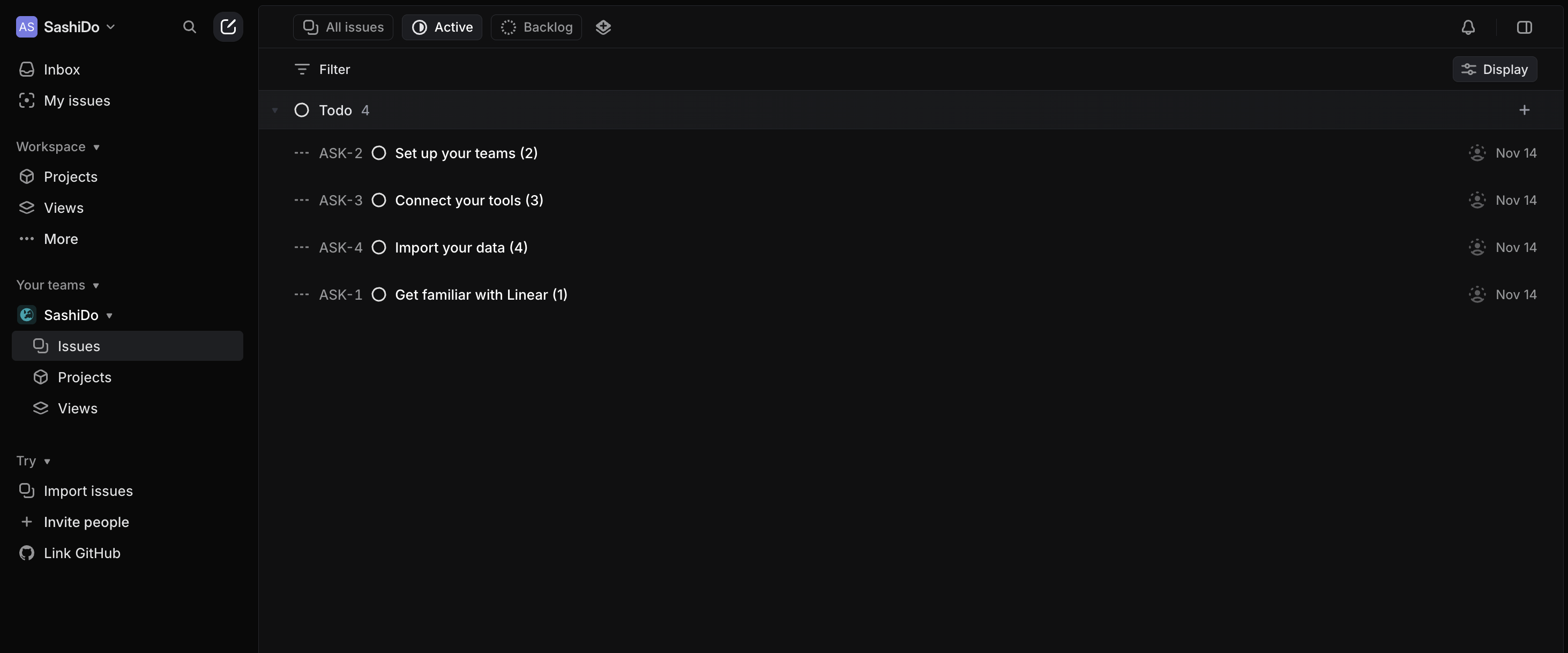Click assignee icon for ASK-2
The height and width of the screenshot is (653, 1568).
pyautogui.click(x=1477, y=153)
